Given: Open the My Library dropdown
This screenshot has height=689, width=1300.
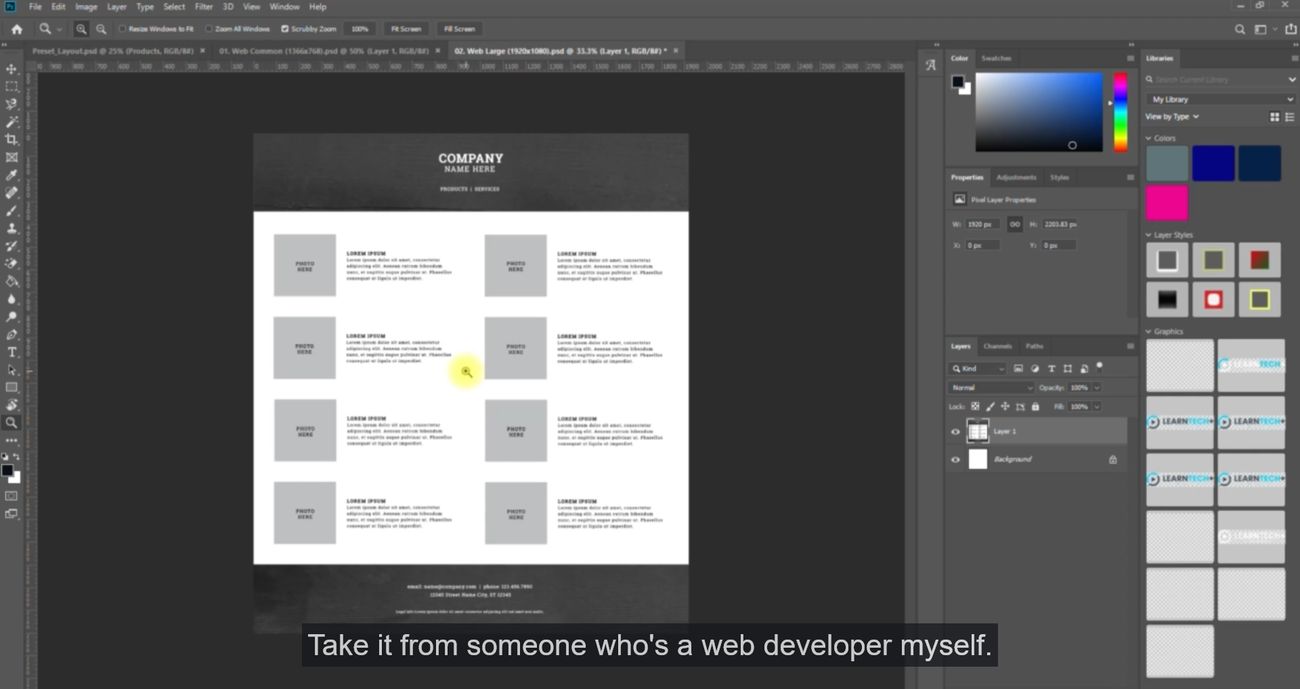Looking at the screenshot, I should pyautogui.click(x=1220, y=99).
